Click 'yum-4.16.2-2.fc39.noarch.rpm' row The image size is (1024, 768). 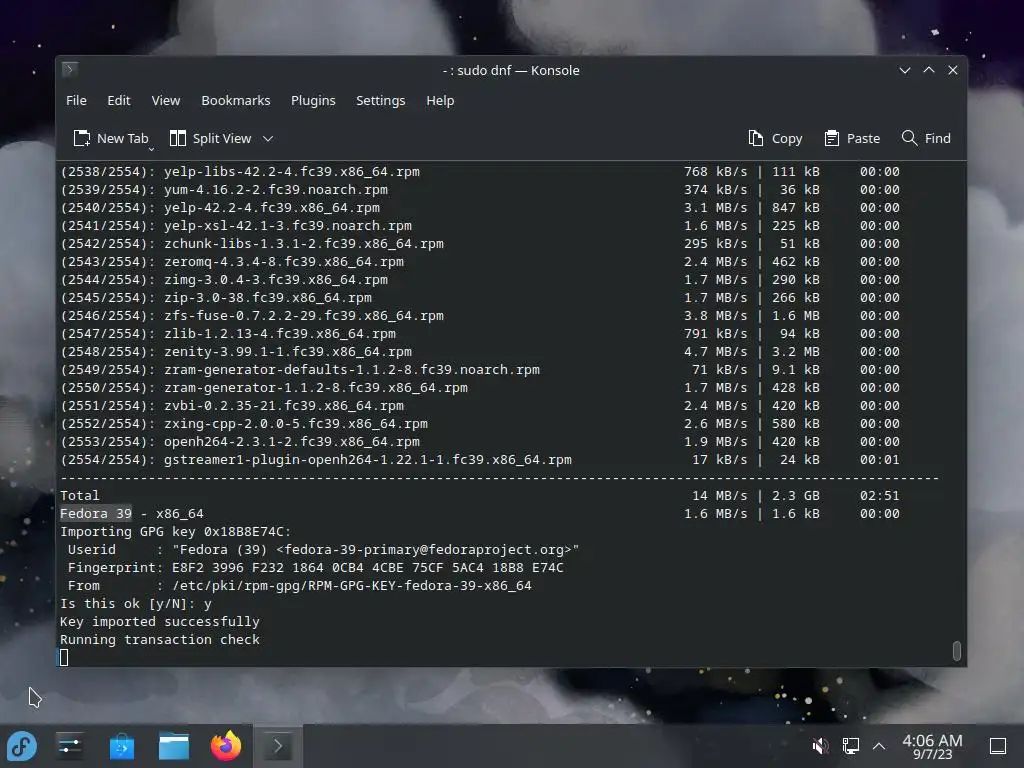[480, 189]
